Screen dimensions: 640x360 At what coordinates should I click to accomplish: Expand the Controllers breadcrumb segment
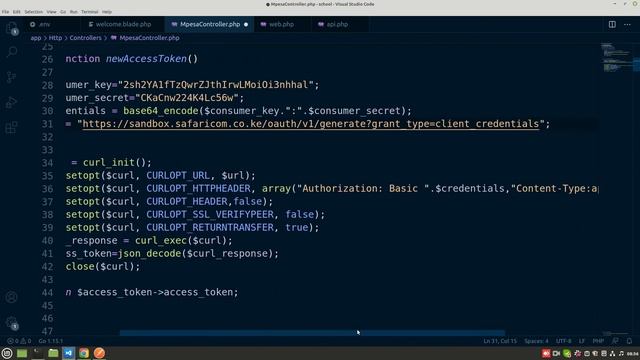click(85, 38)
